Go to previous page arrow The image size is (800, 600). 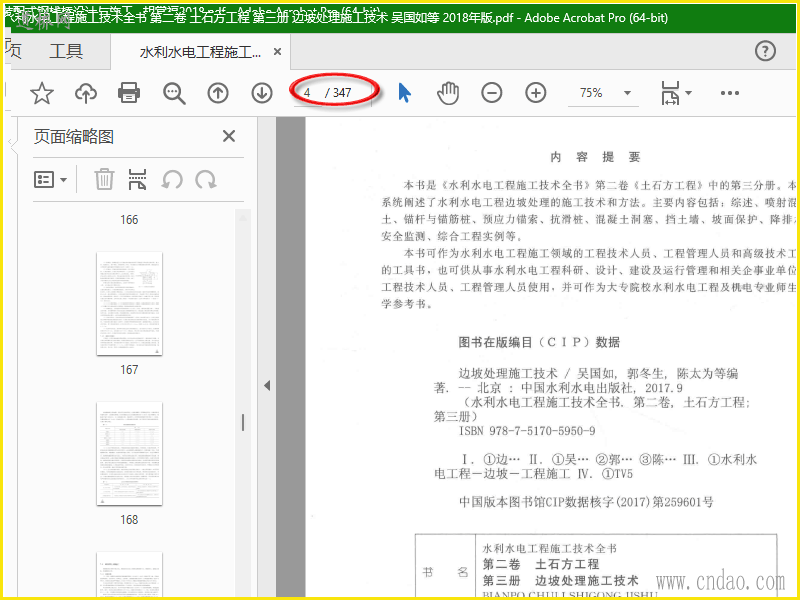click(218, 93)
